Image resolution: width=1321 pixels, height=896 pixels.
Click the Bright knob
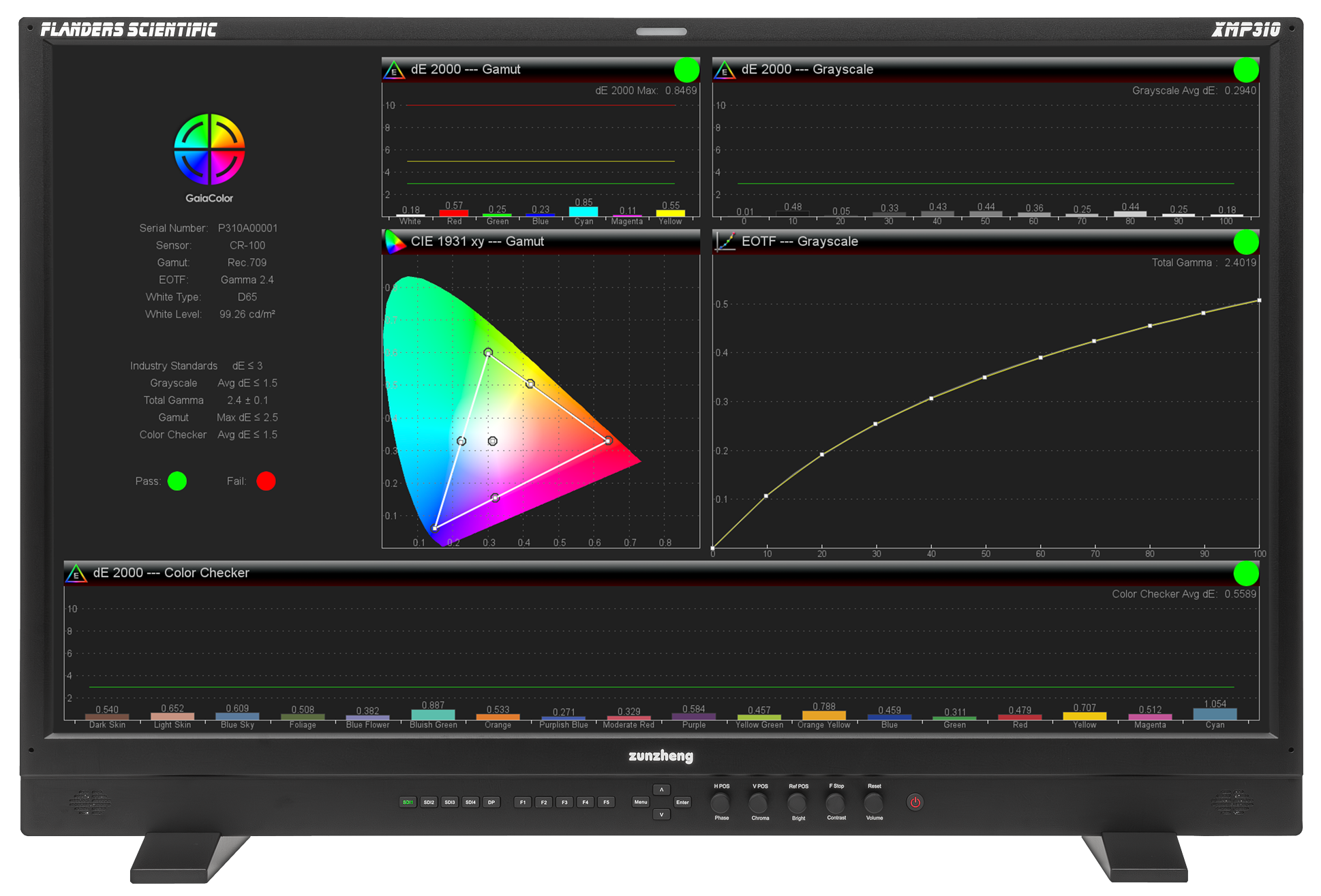tap(798, 803)
